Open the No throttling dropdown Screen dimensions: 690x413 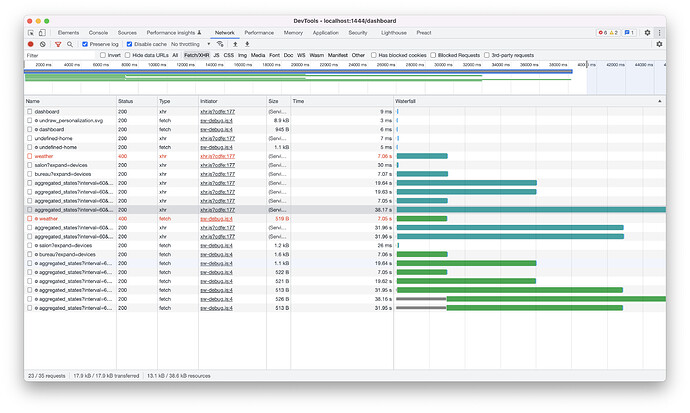192,44
